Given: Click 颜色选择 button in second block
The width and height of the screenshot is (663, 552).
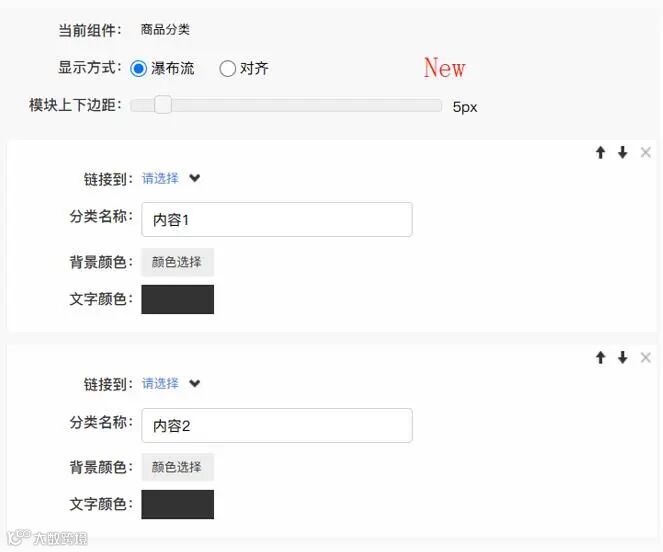Looking at the screenshot, I should tap(177, 467).
